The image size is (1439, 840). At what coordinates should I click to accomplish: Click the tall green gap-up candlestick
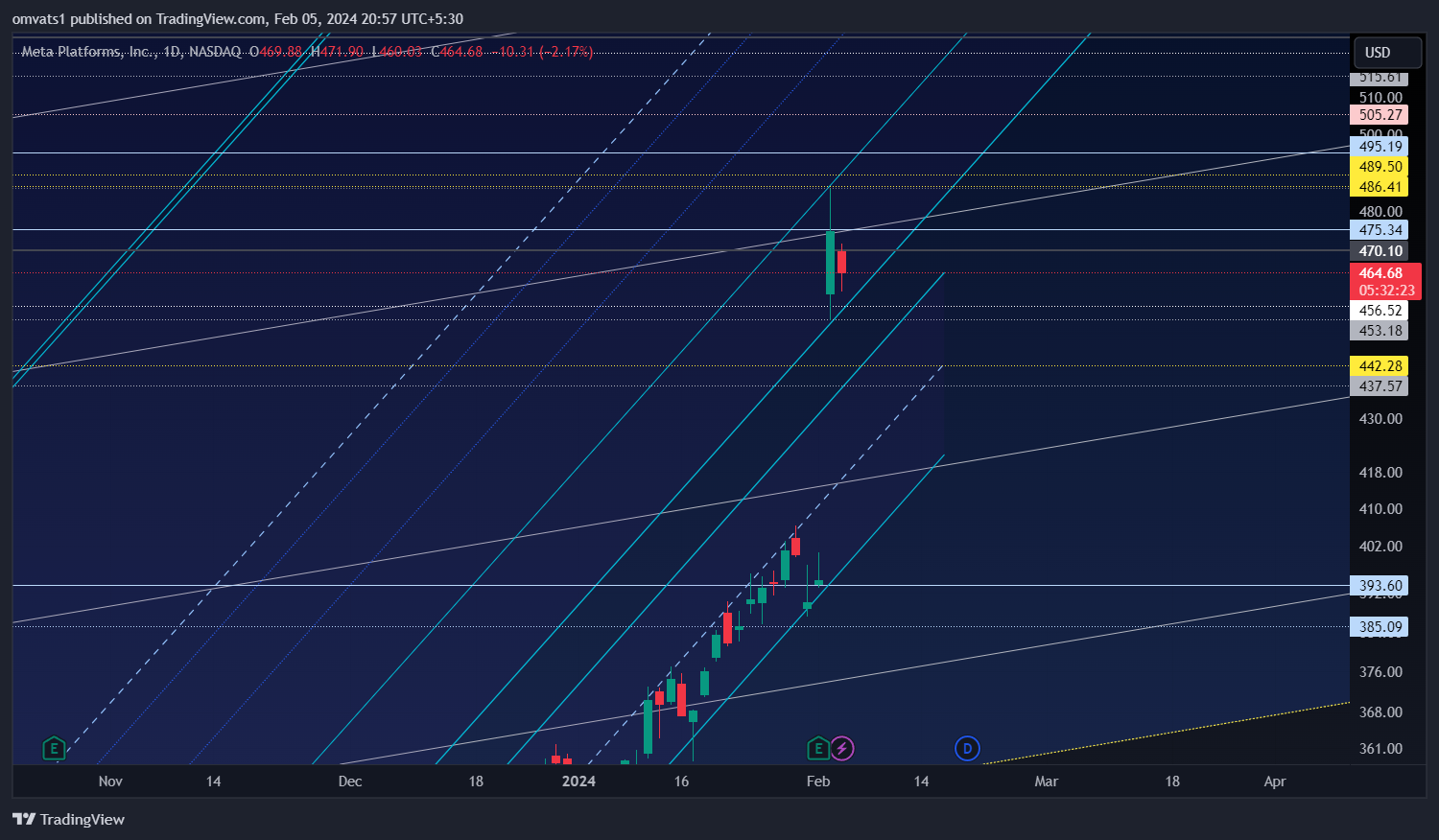(x=830, y=262)
